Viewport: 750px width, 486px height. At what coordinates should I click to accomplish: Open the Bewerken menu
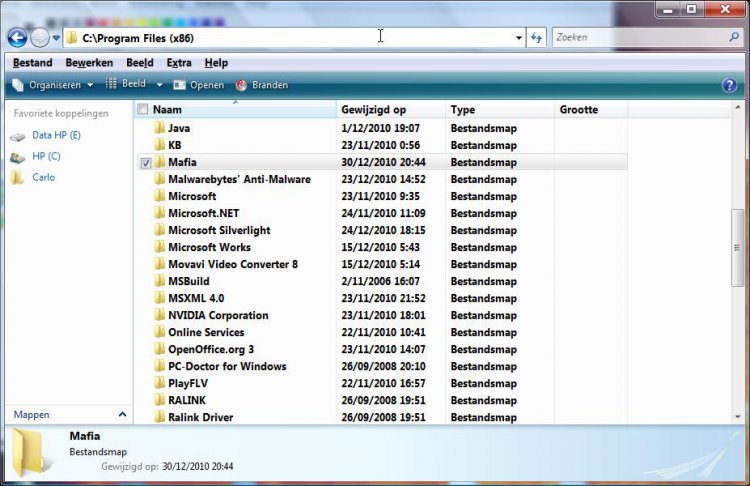[89, 63]
